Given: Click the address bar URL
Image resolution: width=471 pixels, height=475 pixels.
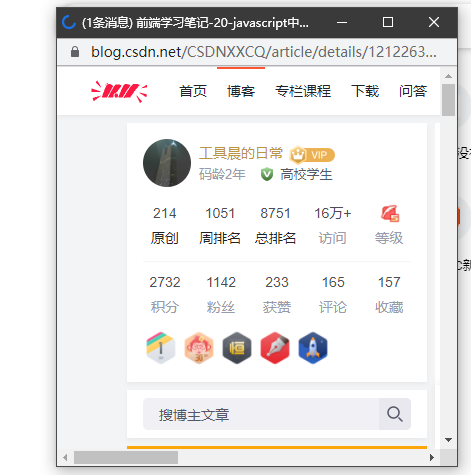Looking at the screenshot, I should (x=264, y=52).
